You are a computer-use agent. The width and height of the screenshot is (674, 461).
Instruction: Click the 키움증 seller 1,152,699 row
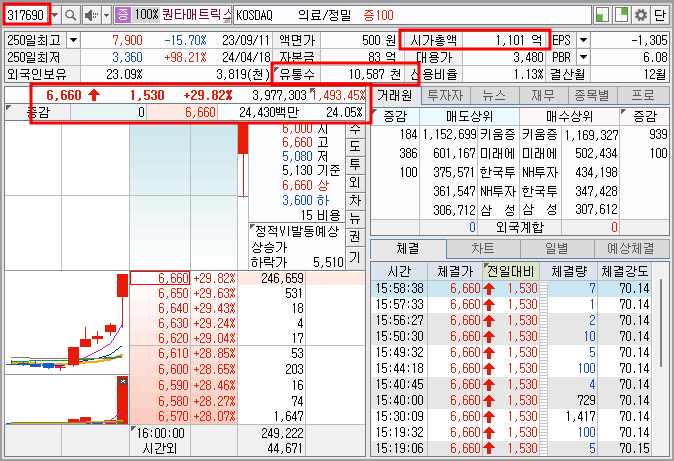469,135
